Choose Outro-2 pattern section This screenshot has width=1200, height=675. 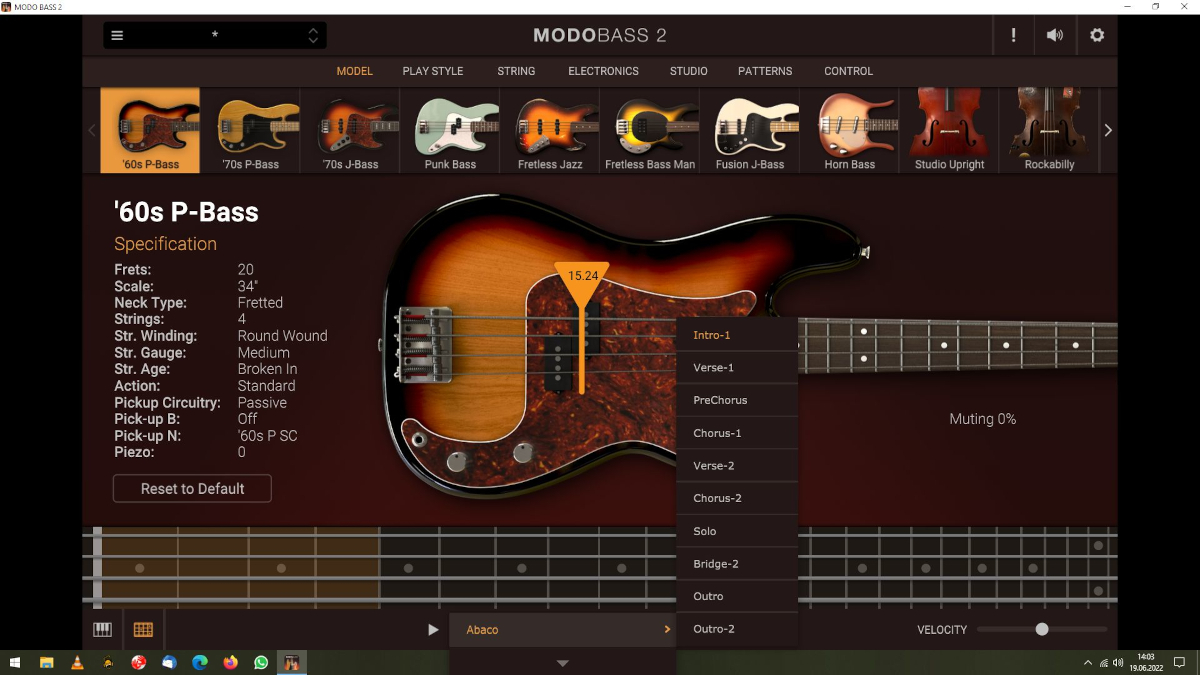737,629
